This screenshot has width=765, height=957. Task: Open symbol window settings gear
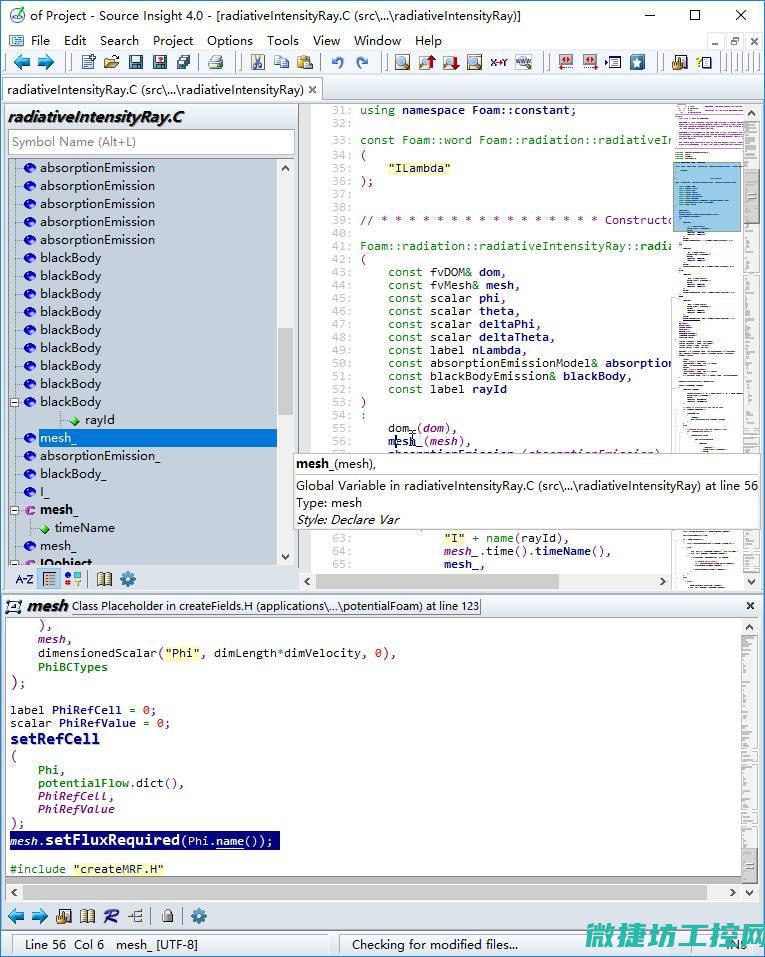(128, 579)
